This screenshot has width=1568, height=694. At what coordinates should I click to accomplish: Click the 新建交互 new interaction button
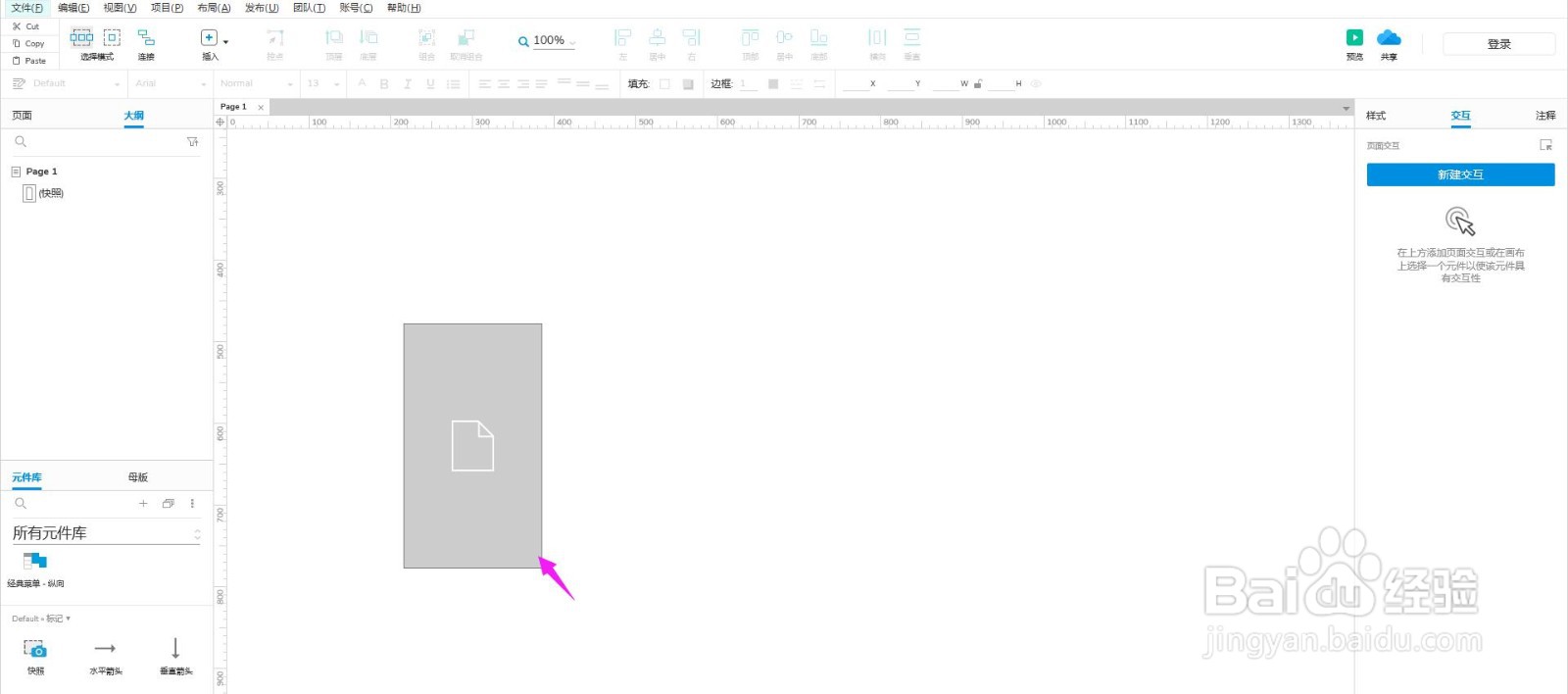pos(1460,174)
